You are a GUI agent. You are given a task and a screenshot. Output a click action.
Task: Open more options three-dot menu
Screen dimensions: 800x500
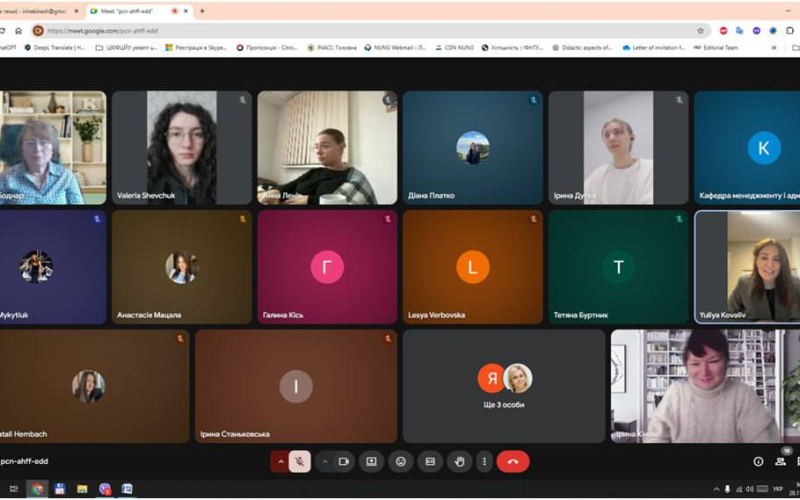click(x=484, y=461)
